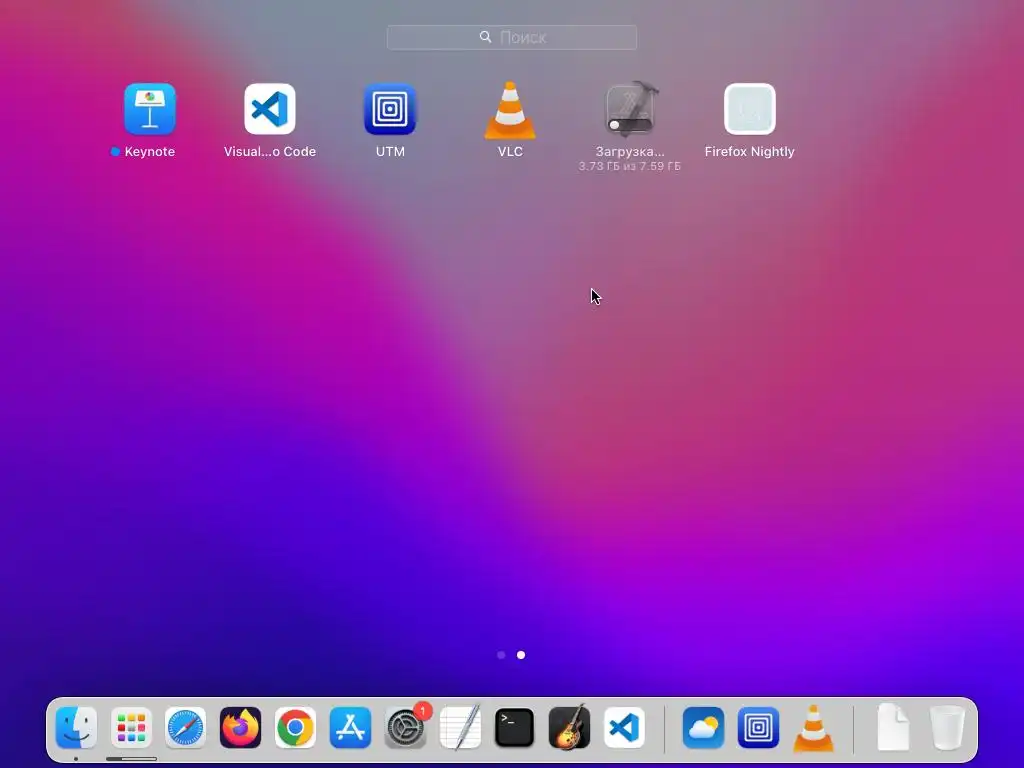
Task: Open App Store from the Dock
Action: 350,728
